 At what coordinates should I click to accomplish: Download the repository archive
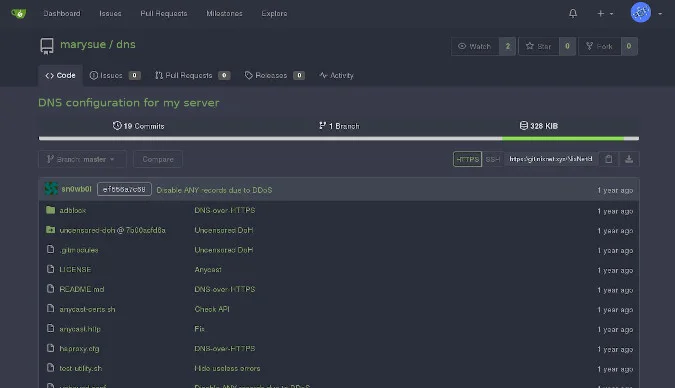(x=629, y=159)
